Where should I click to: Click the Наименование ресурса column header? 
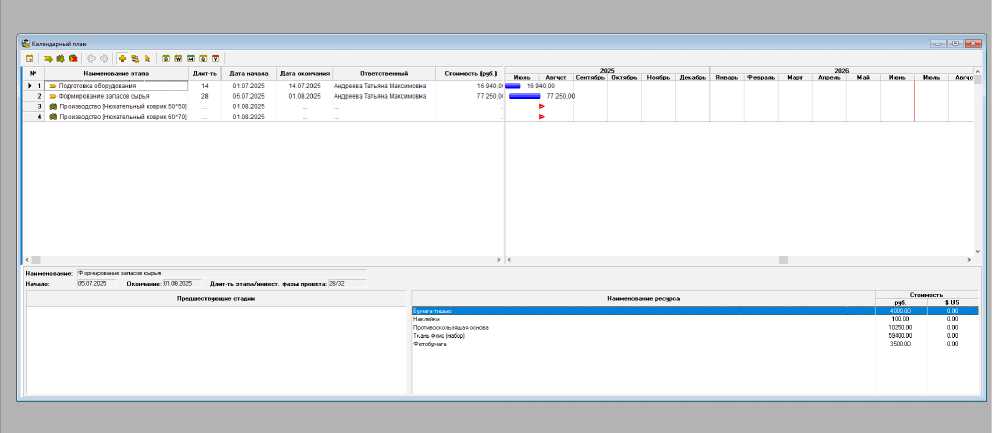[643, 298]
